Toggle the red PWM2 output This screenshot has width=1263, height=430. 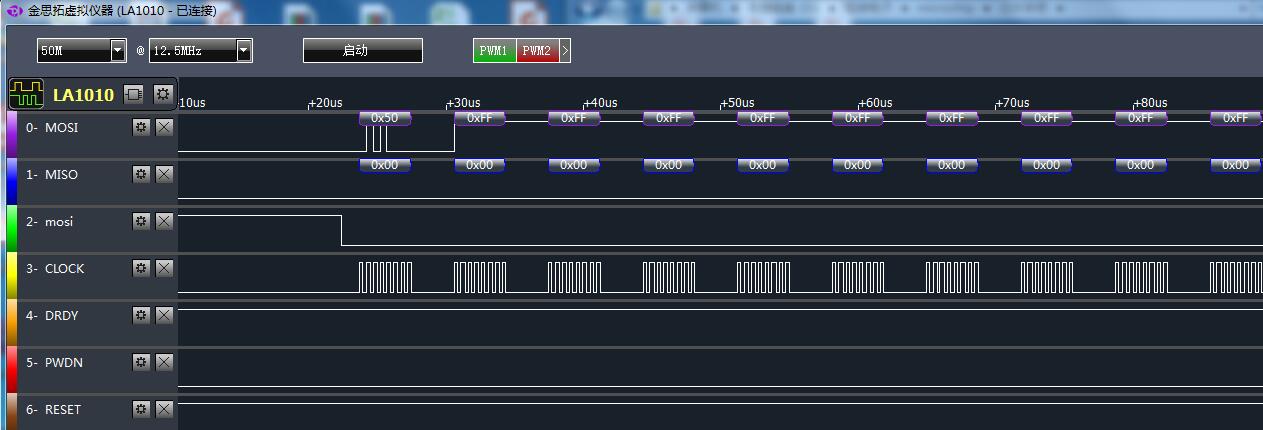[x=537, y=51]
